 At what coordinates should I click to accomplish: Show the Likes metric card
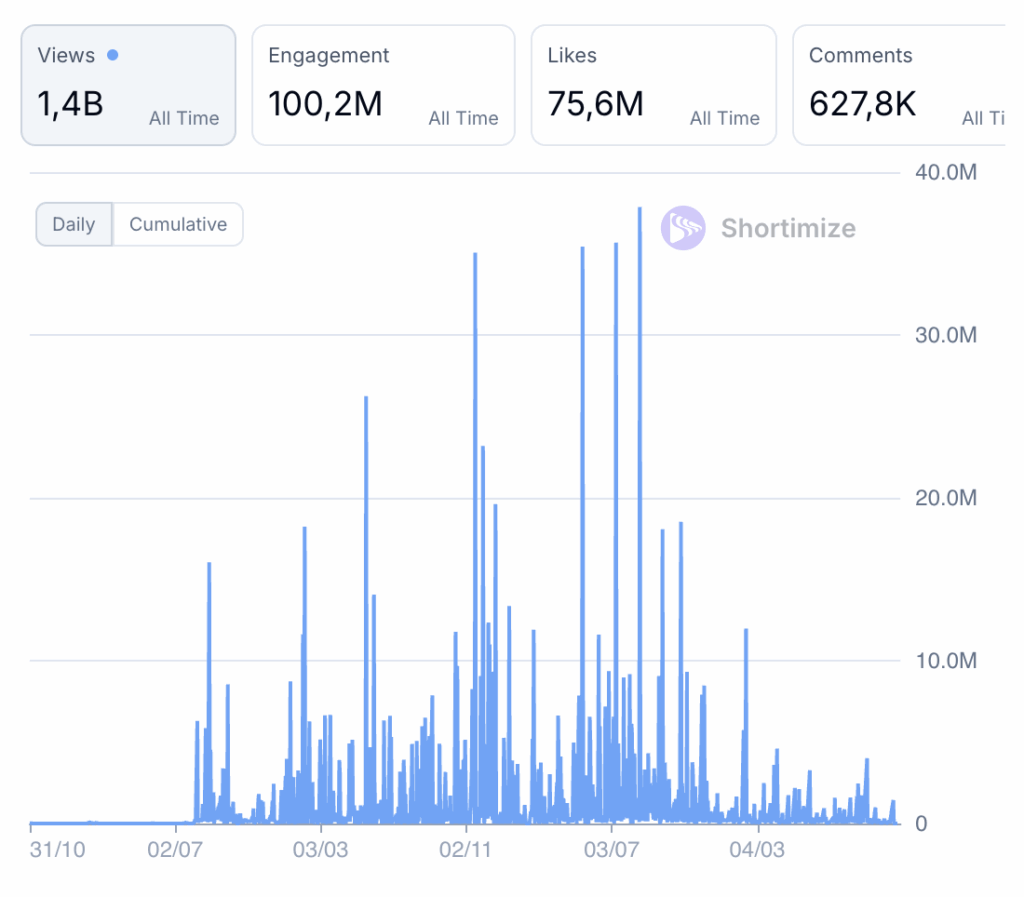[652, 85]
